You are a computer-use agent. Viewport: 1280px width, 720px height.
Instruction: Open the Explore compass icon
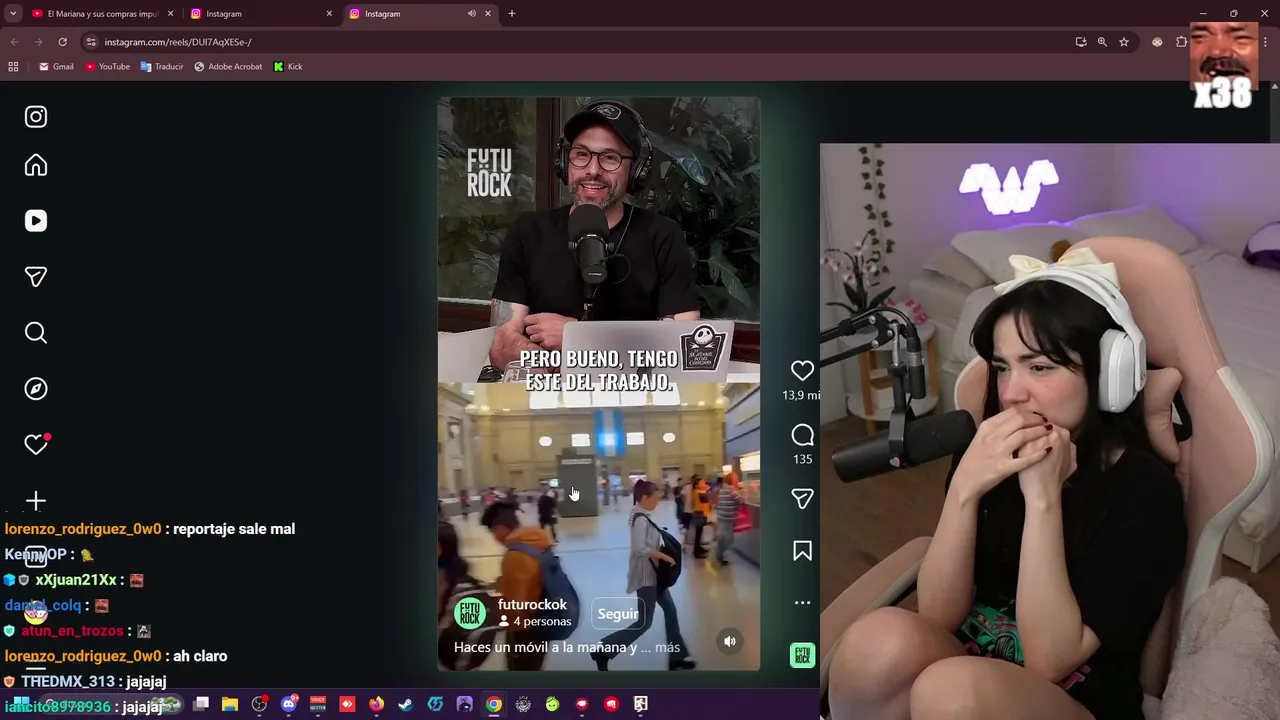point(36,389)
